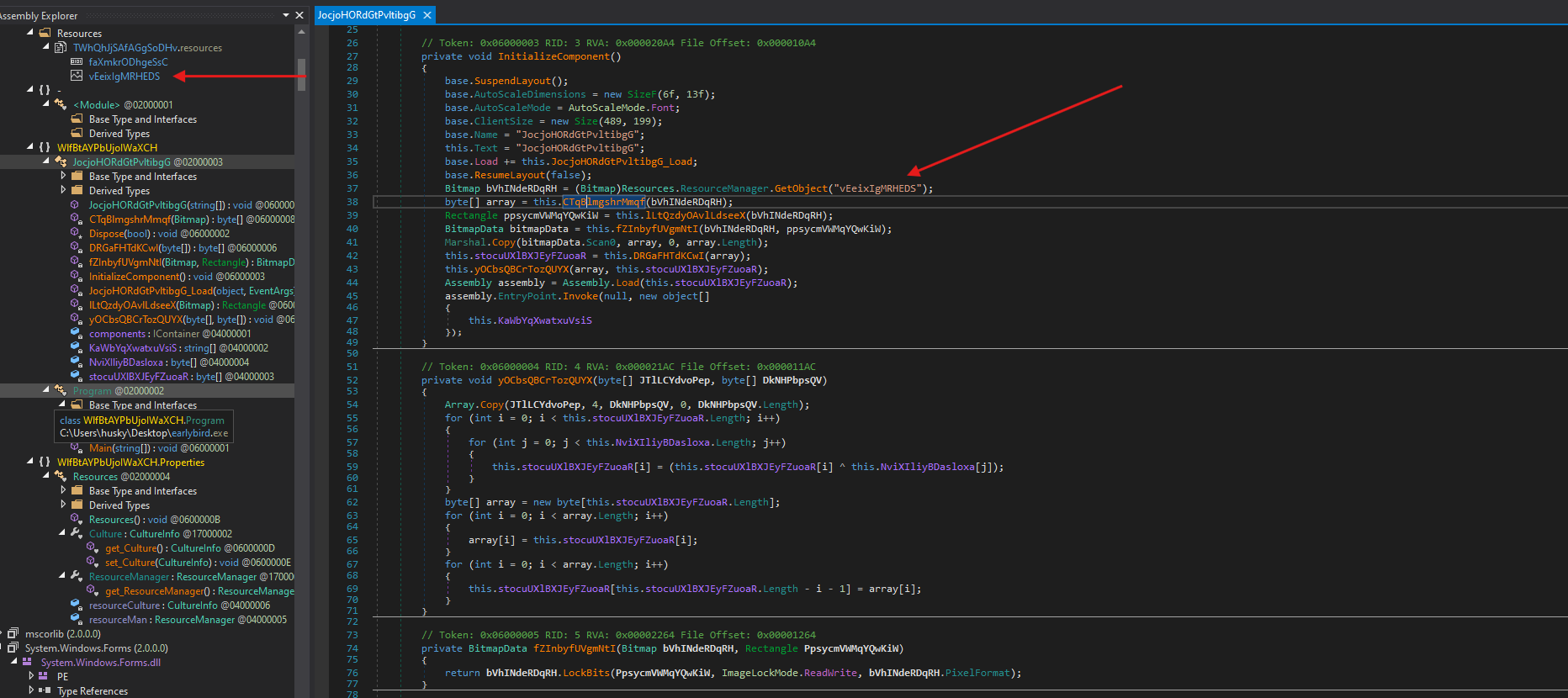Collapse the top Resources folder node
The image size is (1568, 698).
click(x=30, y=32)
